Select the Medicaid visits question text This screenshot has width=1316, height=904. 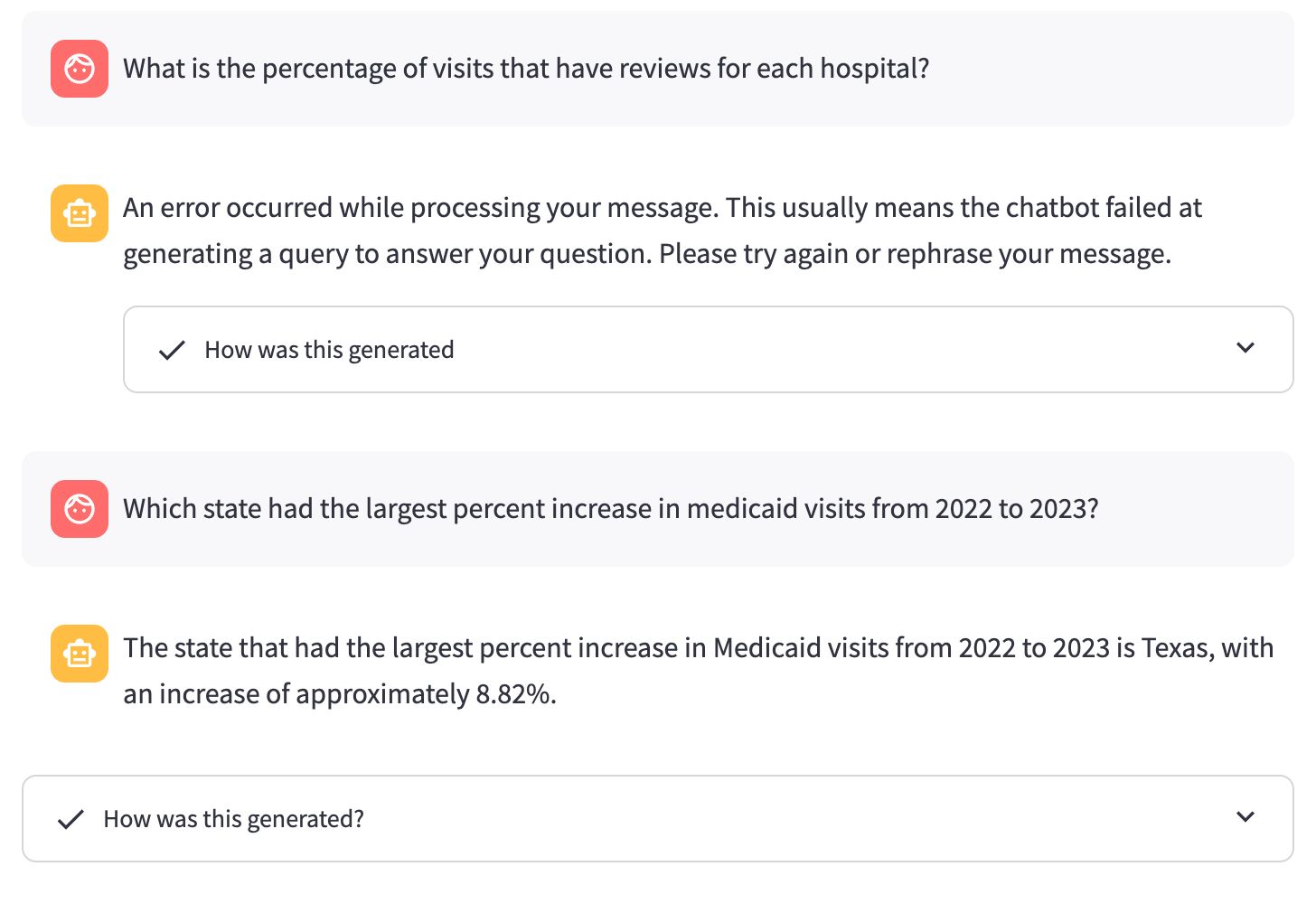coord(610,509)
